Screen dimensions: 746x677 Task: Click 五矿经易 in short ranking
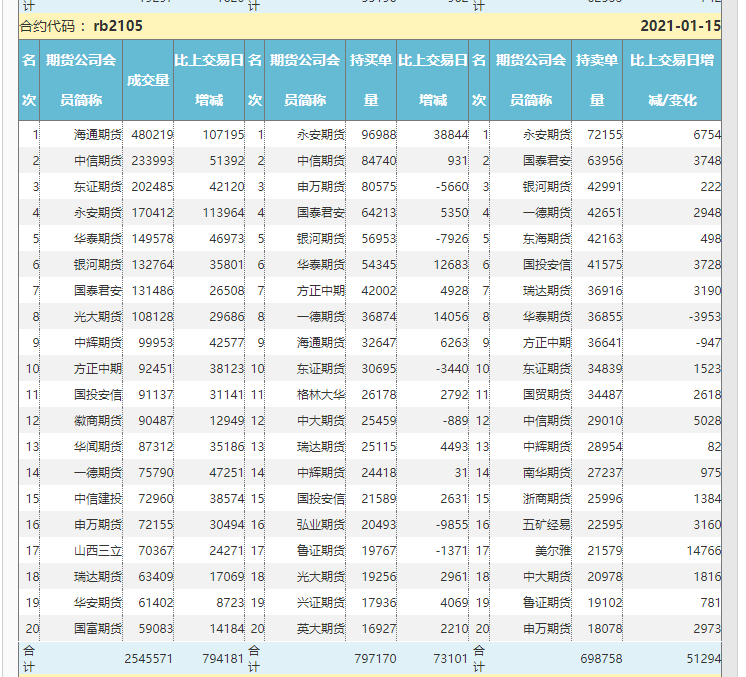547,525
